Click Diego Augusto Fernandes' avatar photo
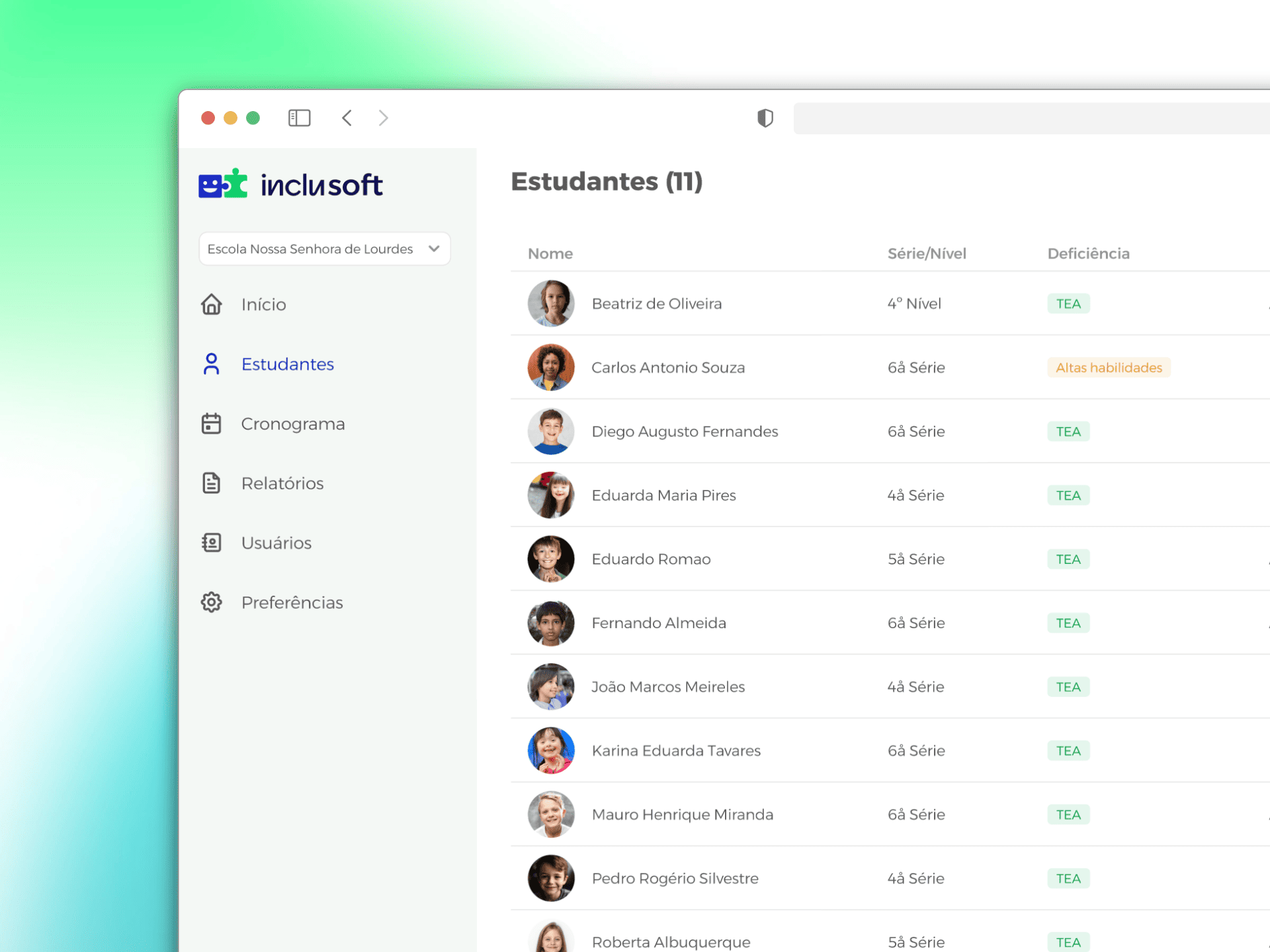Viewport: 1270px width, 952px height. [550, 431]
